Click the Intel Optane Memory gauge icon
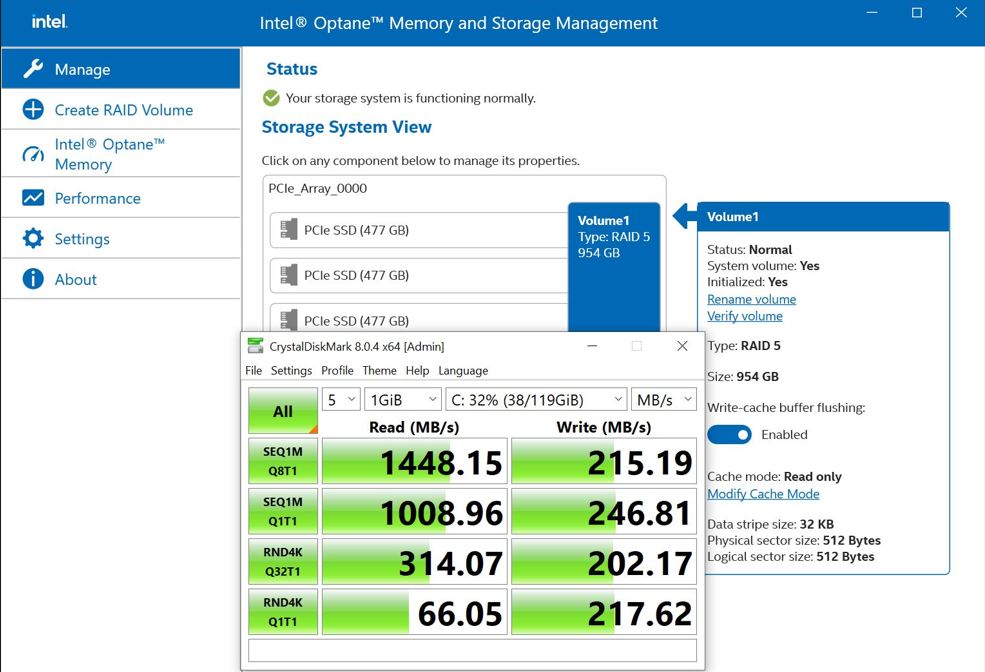Screen dimensions: 985x672 coord(33,154)
